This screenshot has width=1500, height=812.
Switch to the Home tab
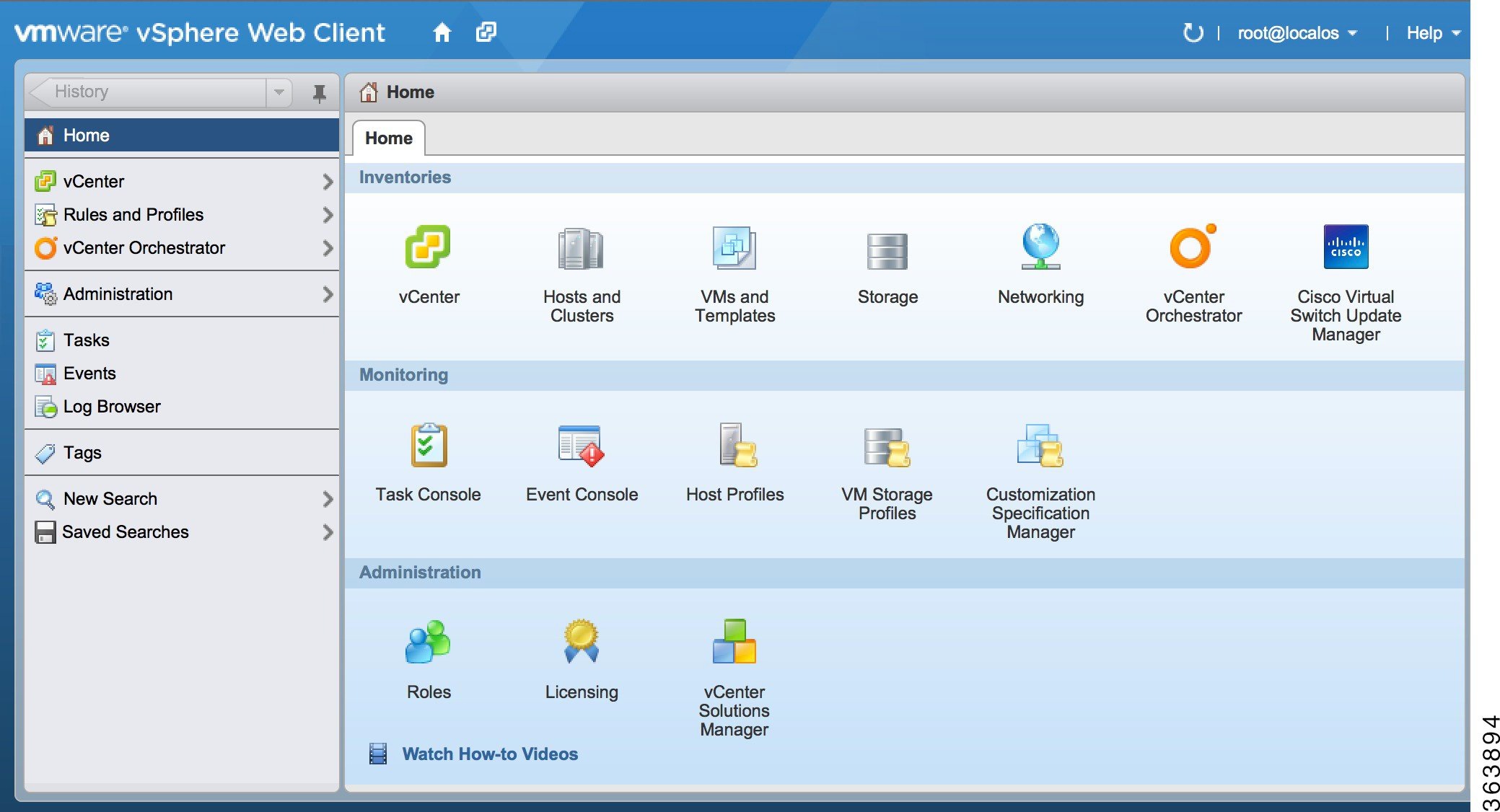click(x=388, y=137)
